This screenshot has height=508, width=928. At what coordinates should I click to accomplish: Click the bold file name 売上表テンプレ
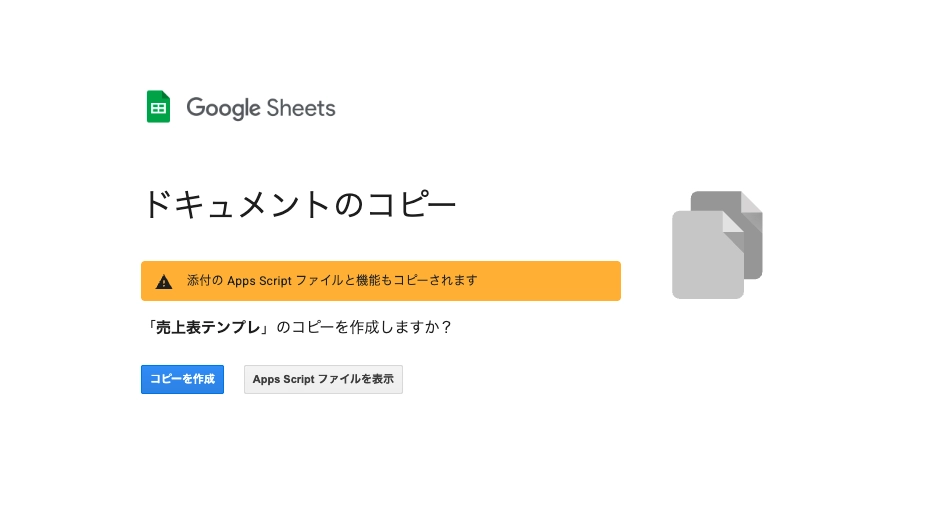(210, 327)
